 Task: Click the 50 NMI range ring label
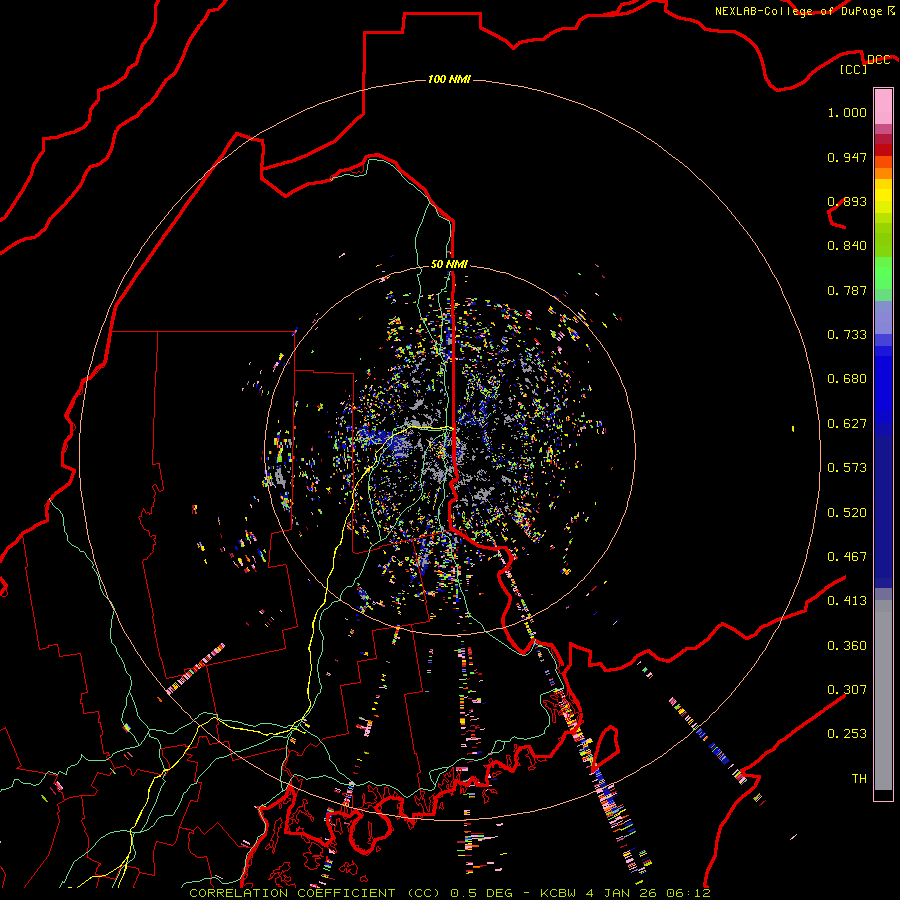point(449,264)
